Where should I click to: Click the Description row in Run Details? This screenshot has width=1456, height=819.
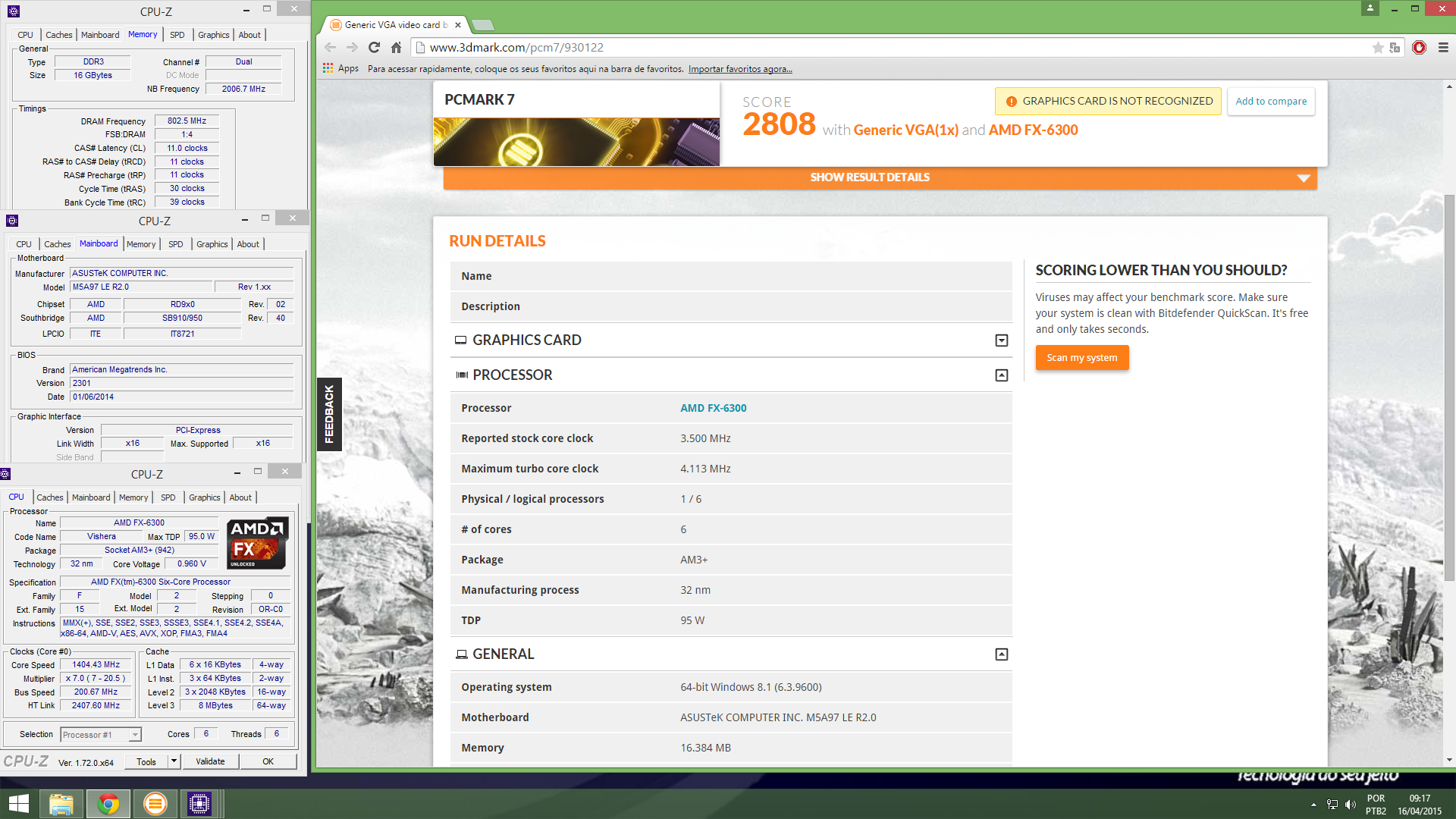(731, 306)
